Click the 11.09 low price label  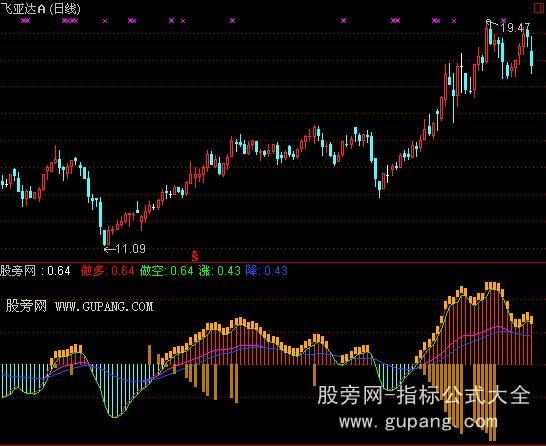(x=130, y=249)
